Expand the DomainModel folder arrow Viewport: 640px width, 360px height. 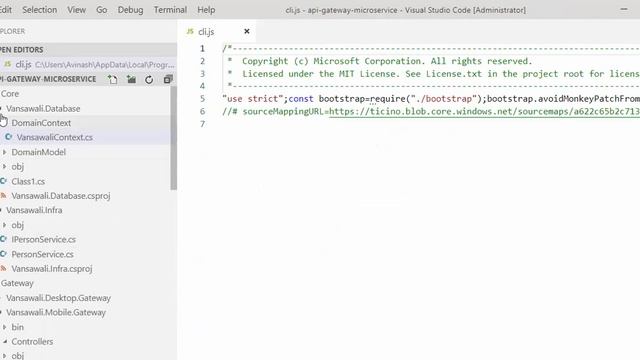(x=4, y=152)
